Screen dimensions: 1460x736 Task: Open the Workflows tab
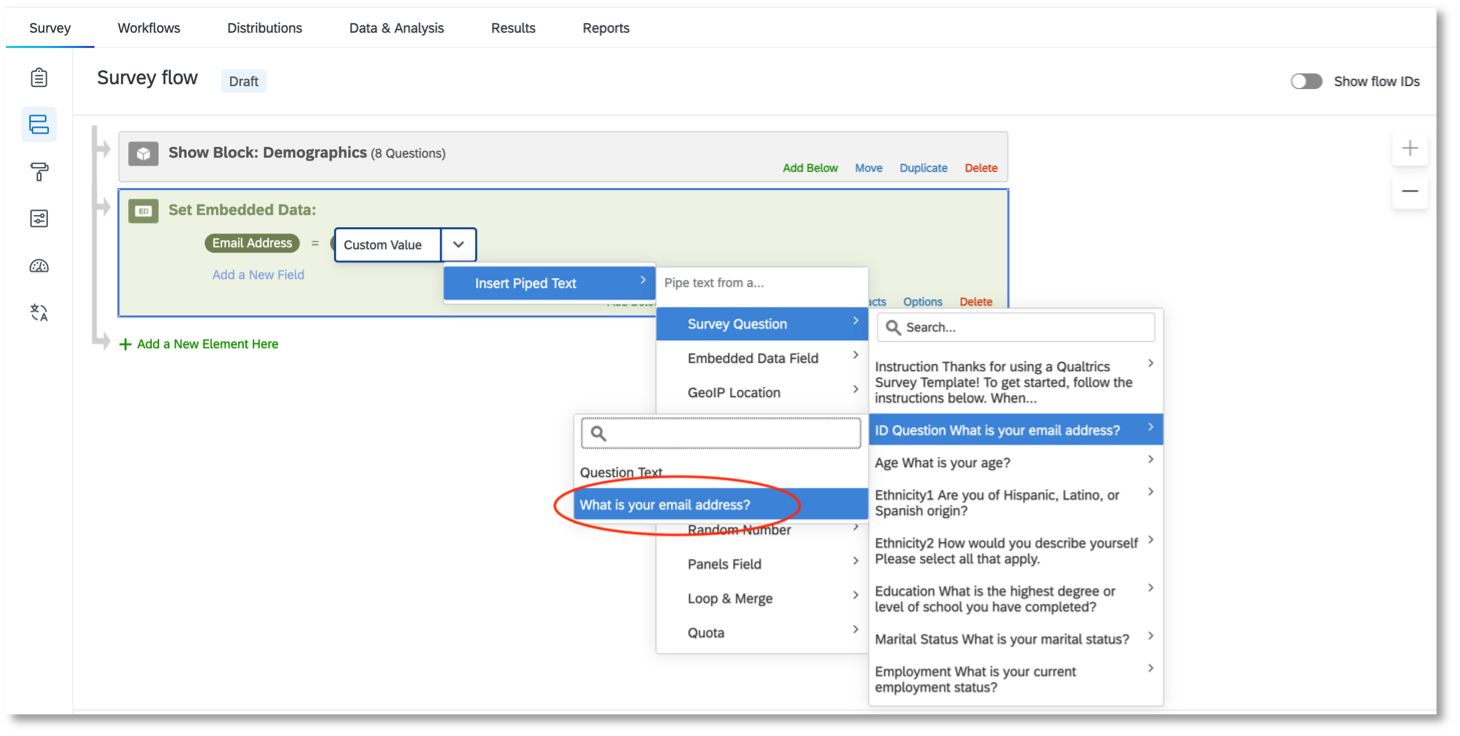148,28
